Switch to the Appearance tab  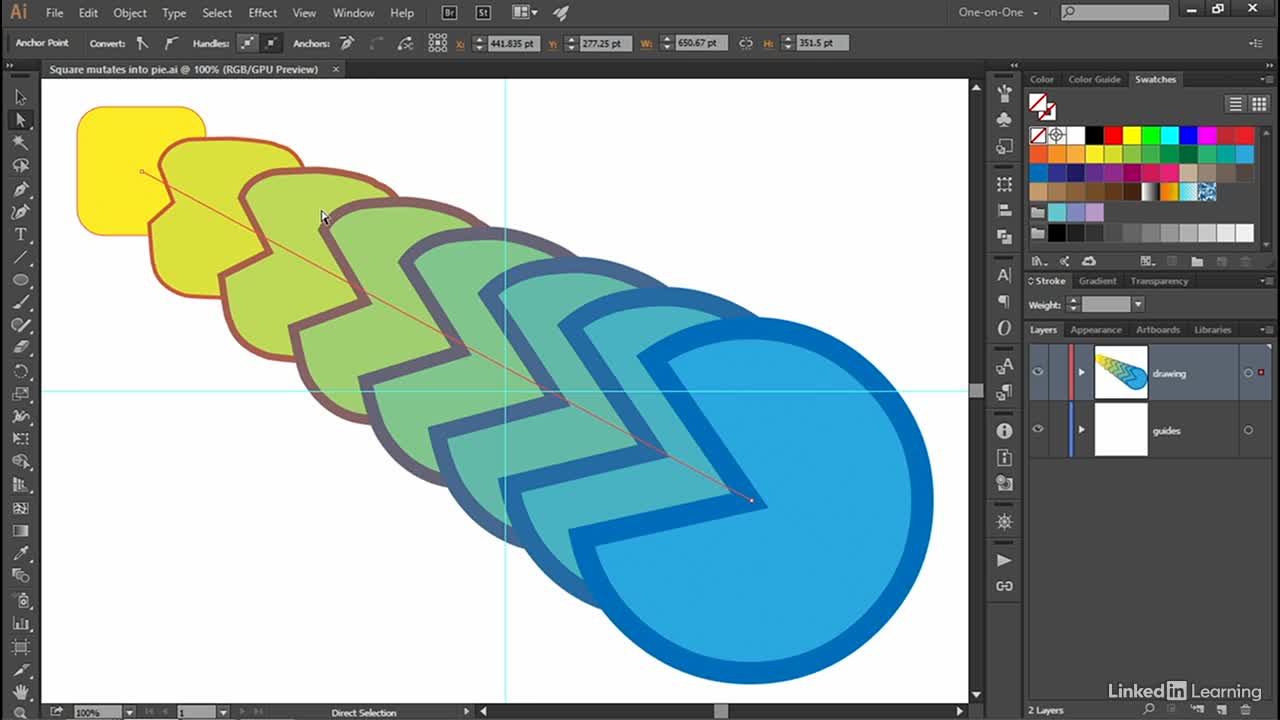click(1096, 329)
